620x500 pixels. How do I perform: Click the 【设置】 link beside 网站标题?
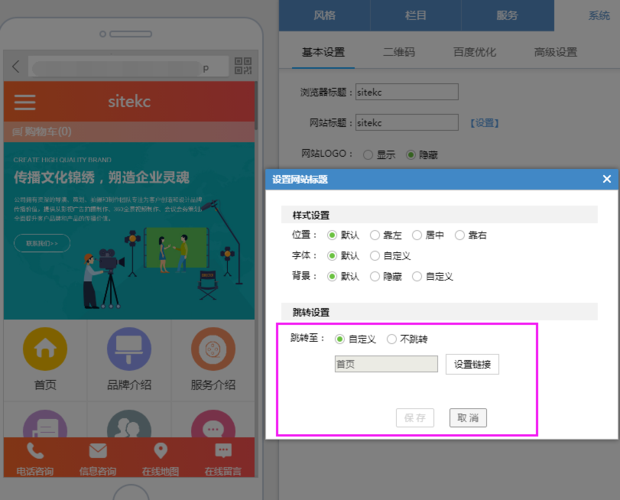click(x=484, y=123)
